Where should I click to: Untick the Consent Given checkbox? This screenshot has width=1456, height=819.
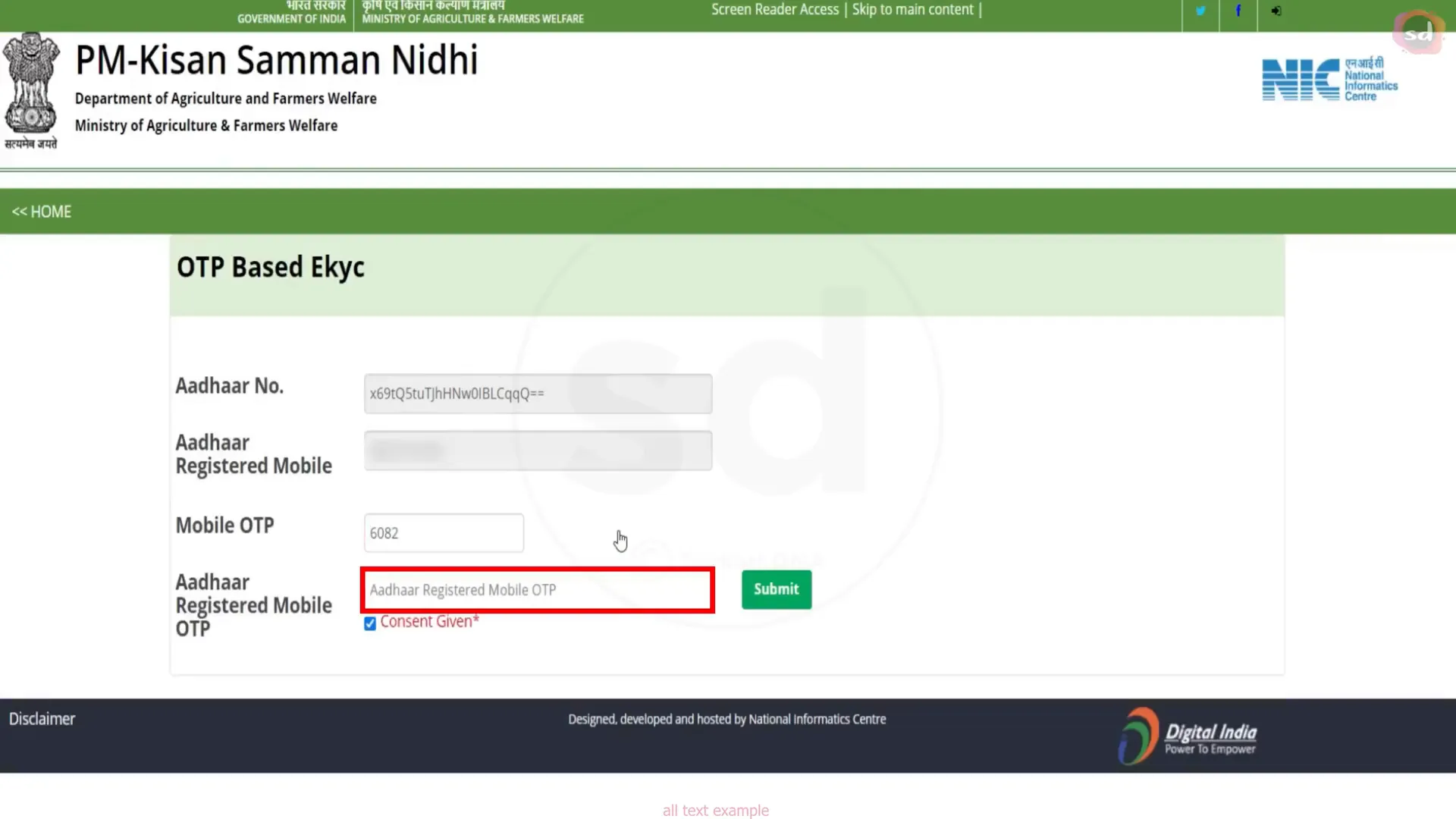(370, 623)
